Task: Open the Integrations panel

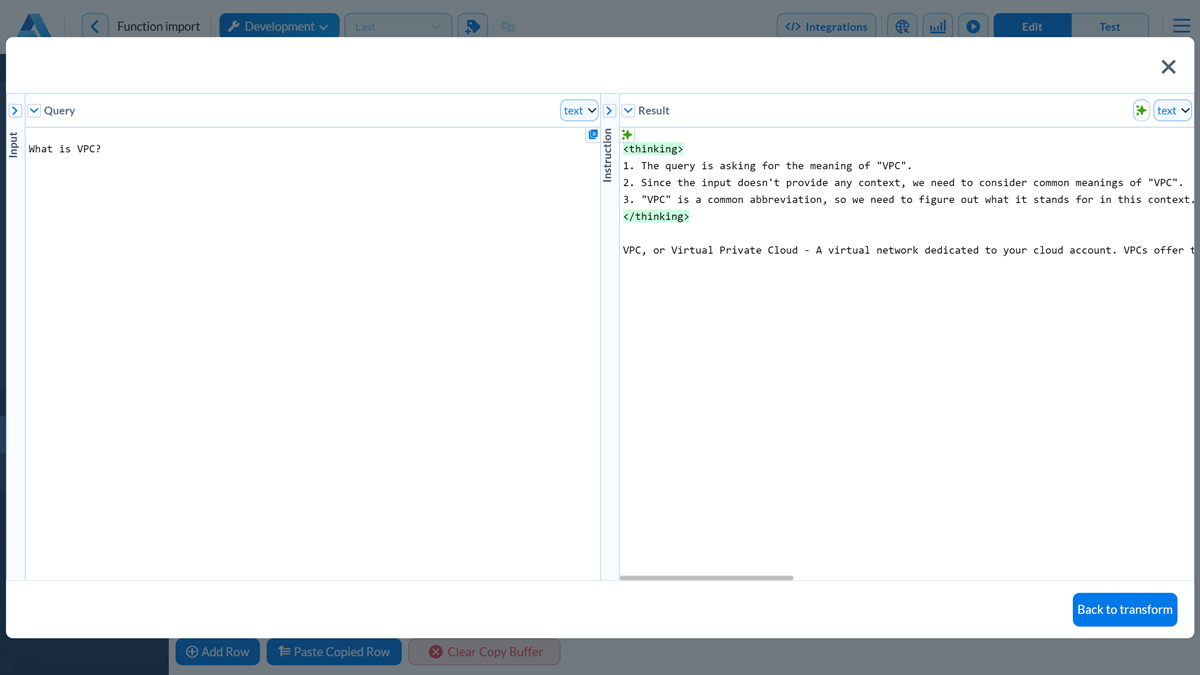Action: (826, 26)
